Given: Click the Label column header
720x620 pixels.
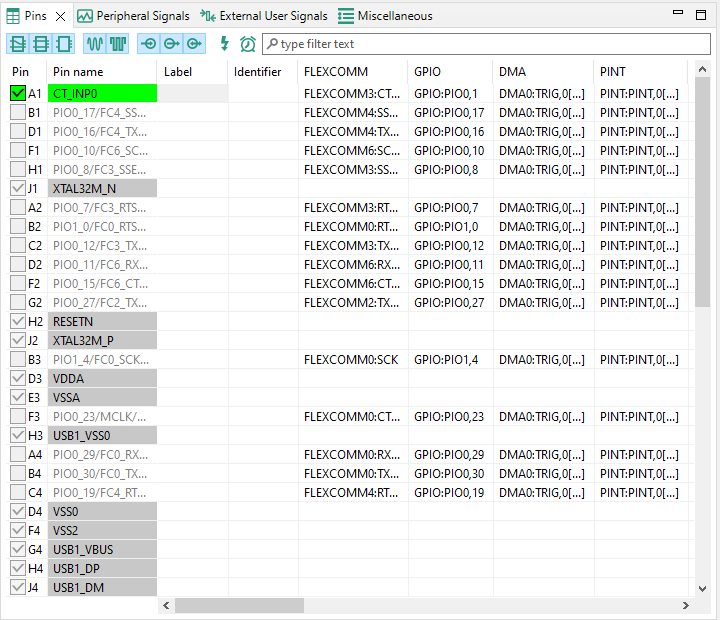Looking at the screenshot, I should [x=193, y=72].
